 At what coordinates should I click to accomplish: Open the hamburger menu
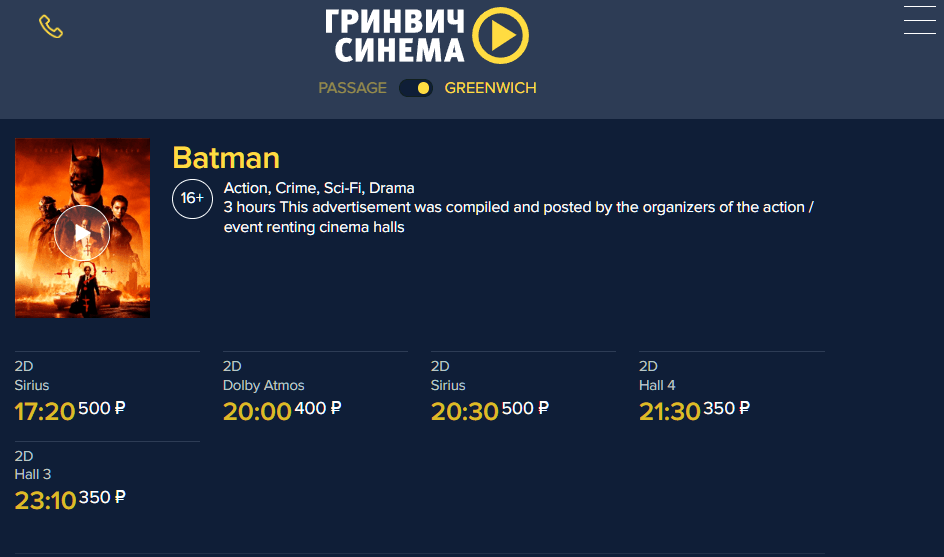pyautogui.click(x=919, y=21)
